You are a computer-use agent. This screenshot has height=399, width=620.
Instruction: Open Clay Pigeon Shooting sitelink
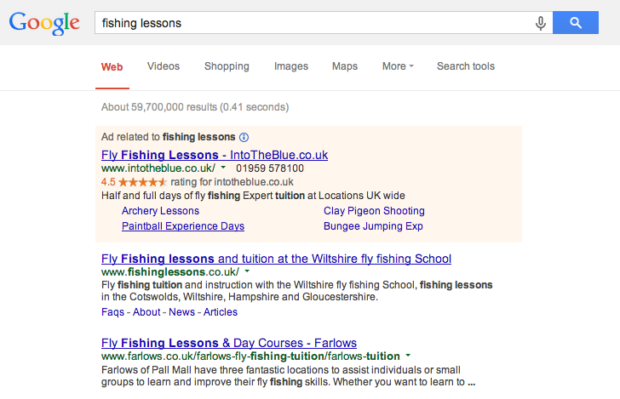(x=374, y=211)
